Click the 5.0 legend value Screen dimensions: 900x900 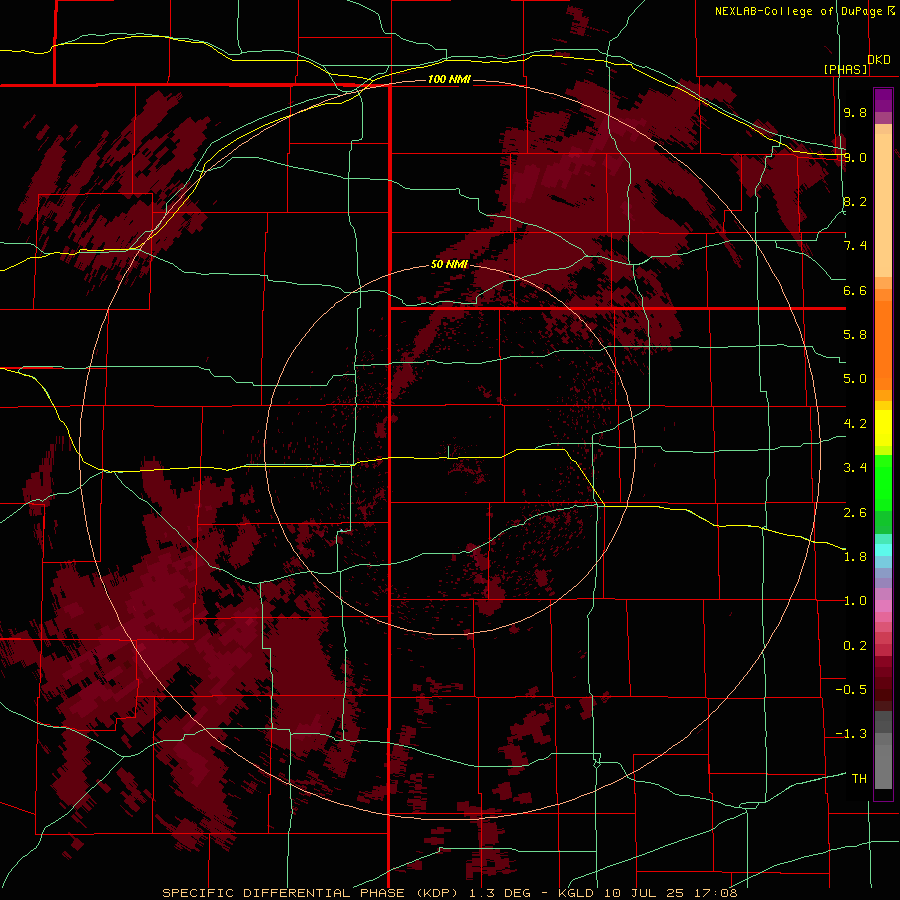pyautogui.click(x=855, y=379)
